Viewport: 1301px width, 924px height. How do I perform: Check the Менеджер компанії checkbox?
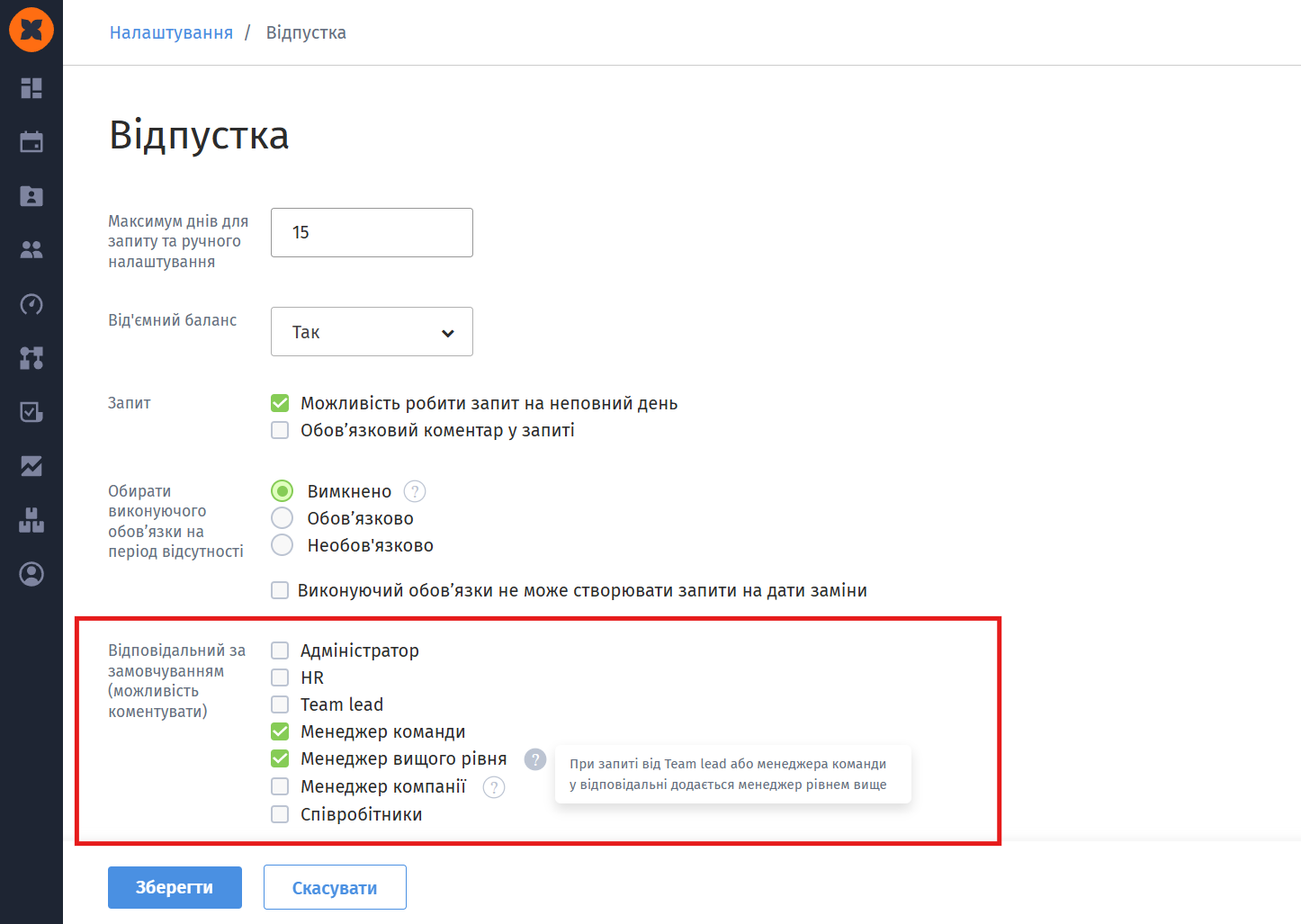pos(280,786)
